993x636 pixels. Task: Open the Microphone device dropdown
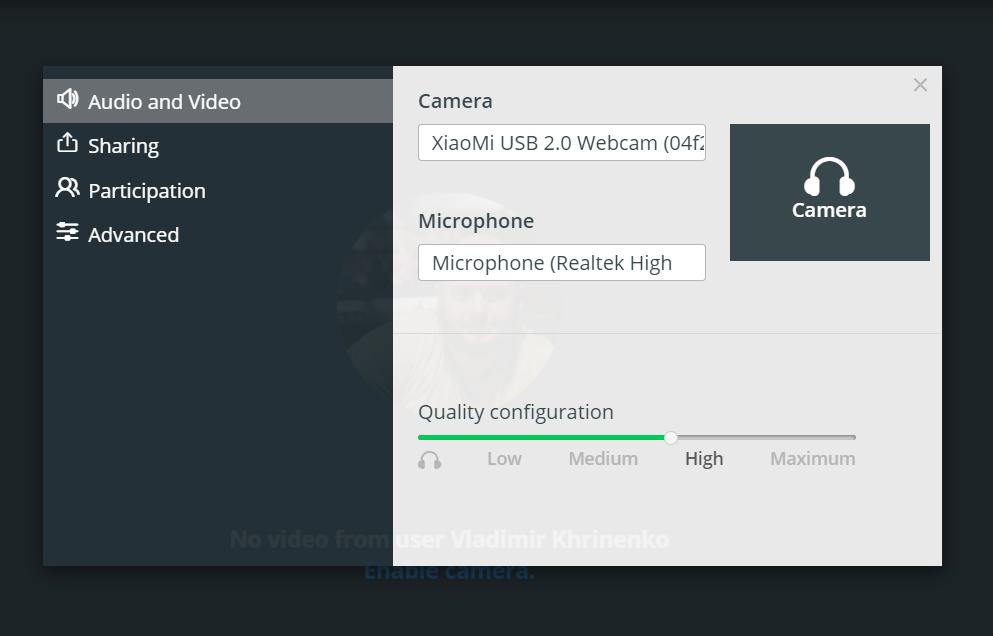click(562, 262)
